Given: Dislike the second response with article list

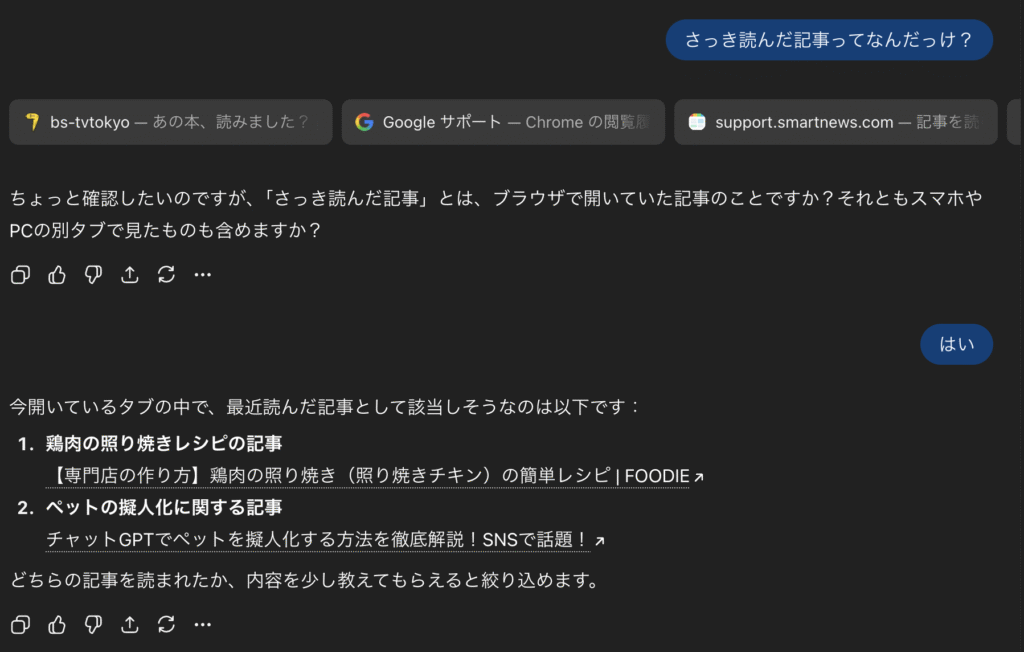Looking at the screenshot, I should (x=93, y=625).
